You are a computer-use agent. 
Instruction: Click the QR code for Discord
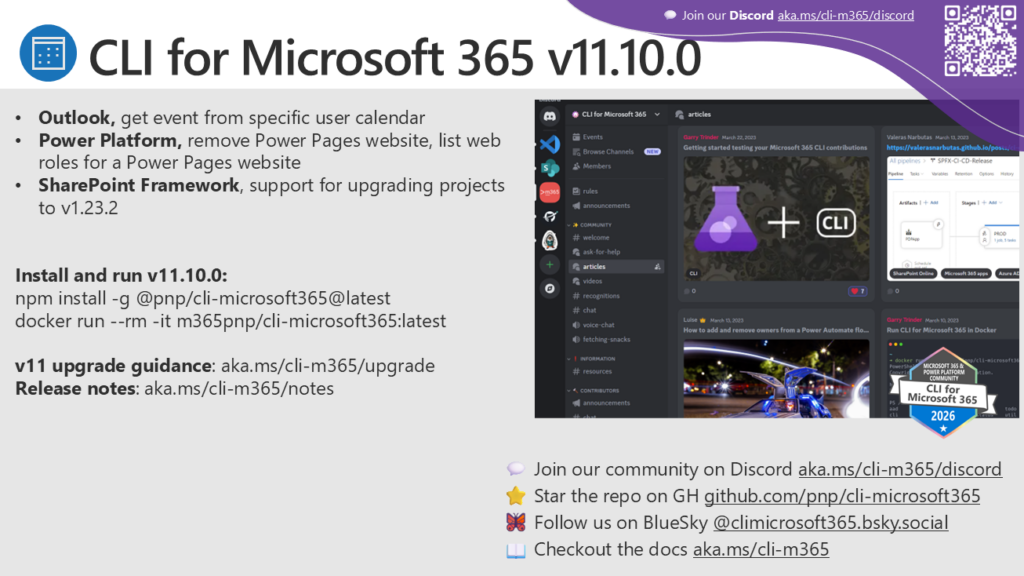point(980,40)
